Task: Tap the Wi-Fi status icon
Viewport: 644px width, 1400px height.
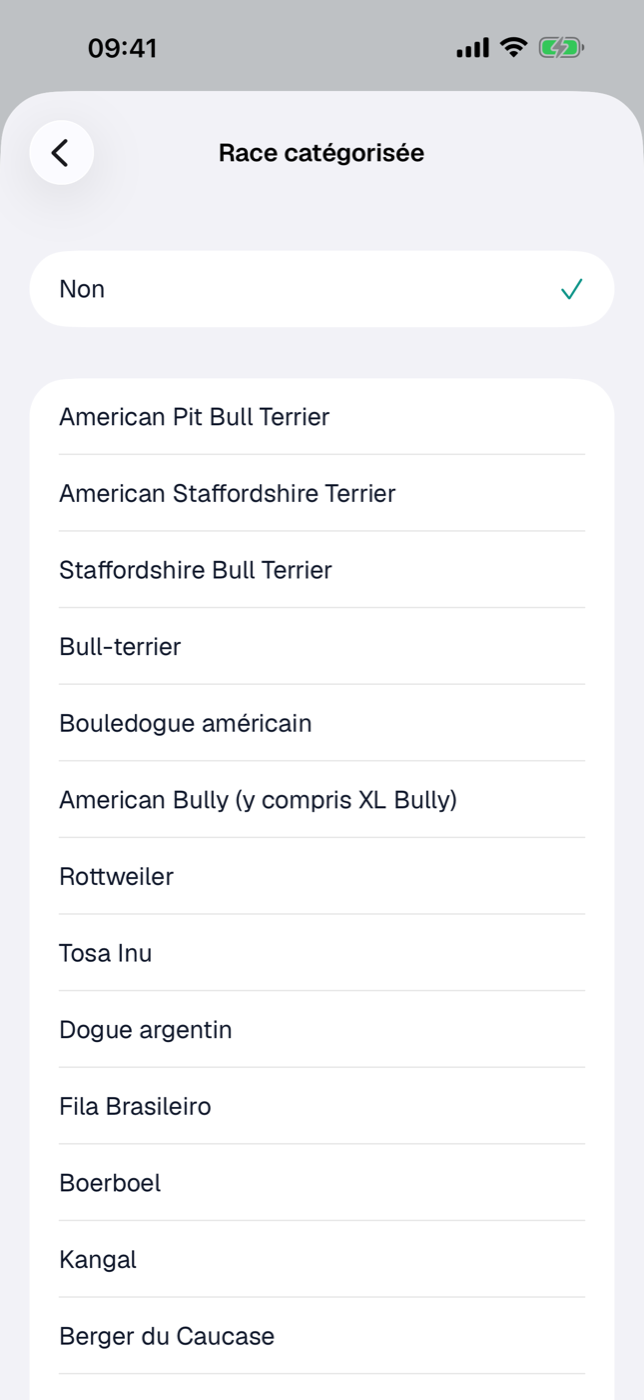Action: tap(514, 47)
